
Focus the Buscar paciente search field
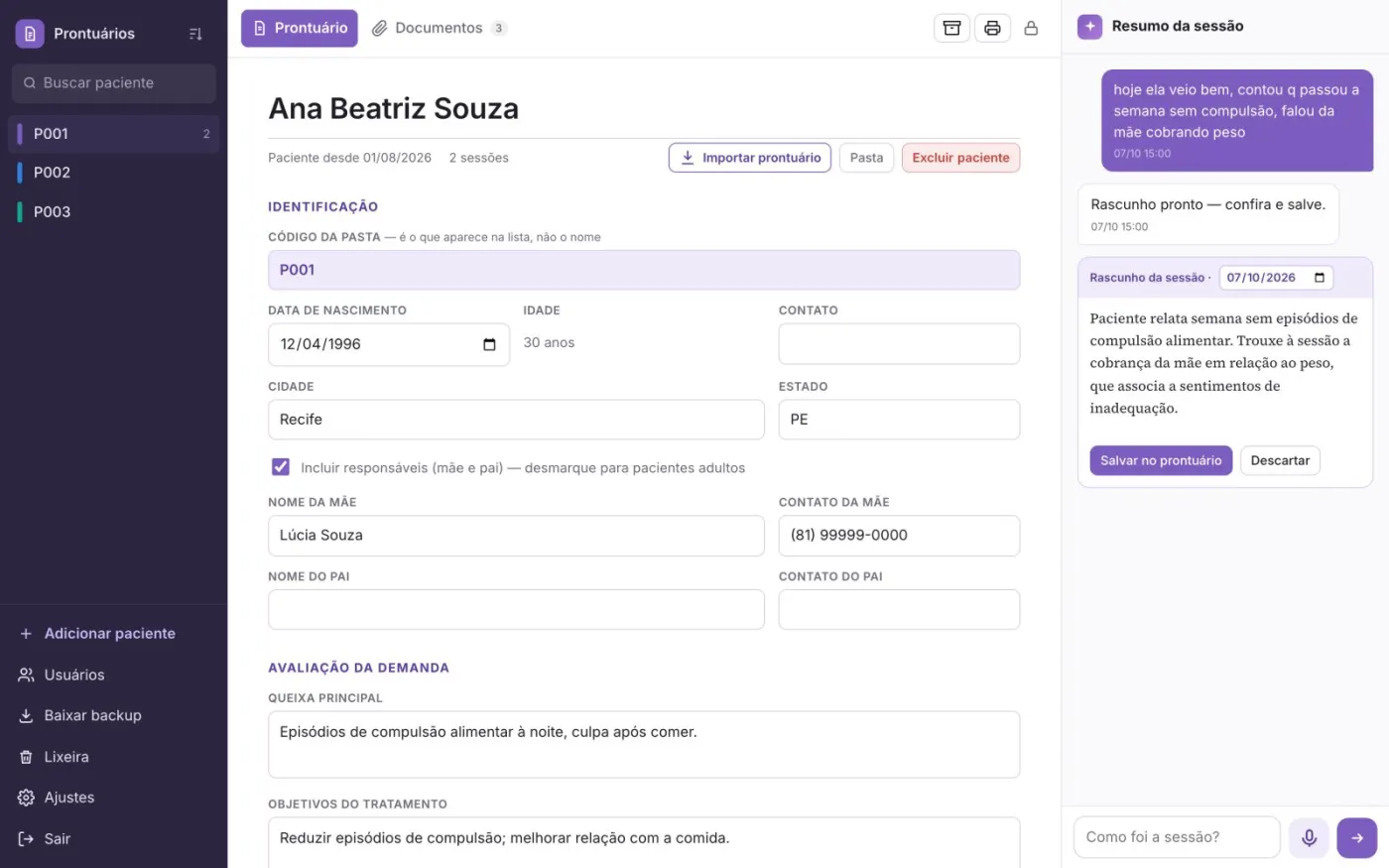click(113, 83)
